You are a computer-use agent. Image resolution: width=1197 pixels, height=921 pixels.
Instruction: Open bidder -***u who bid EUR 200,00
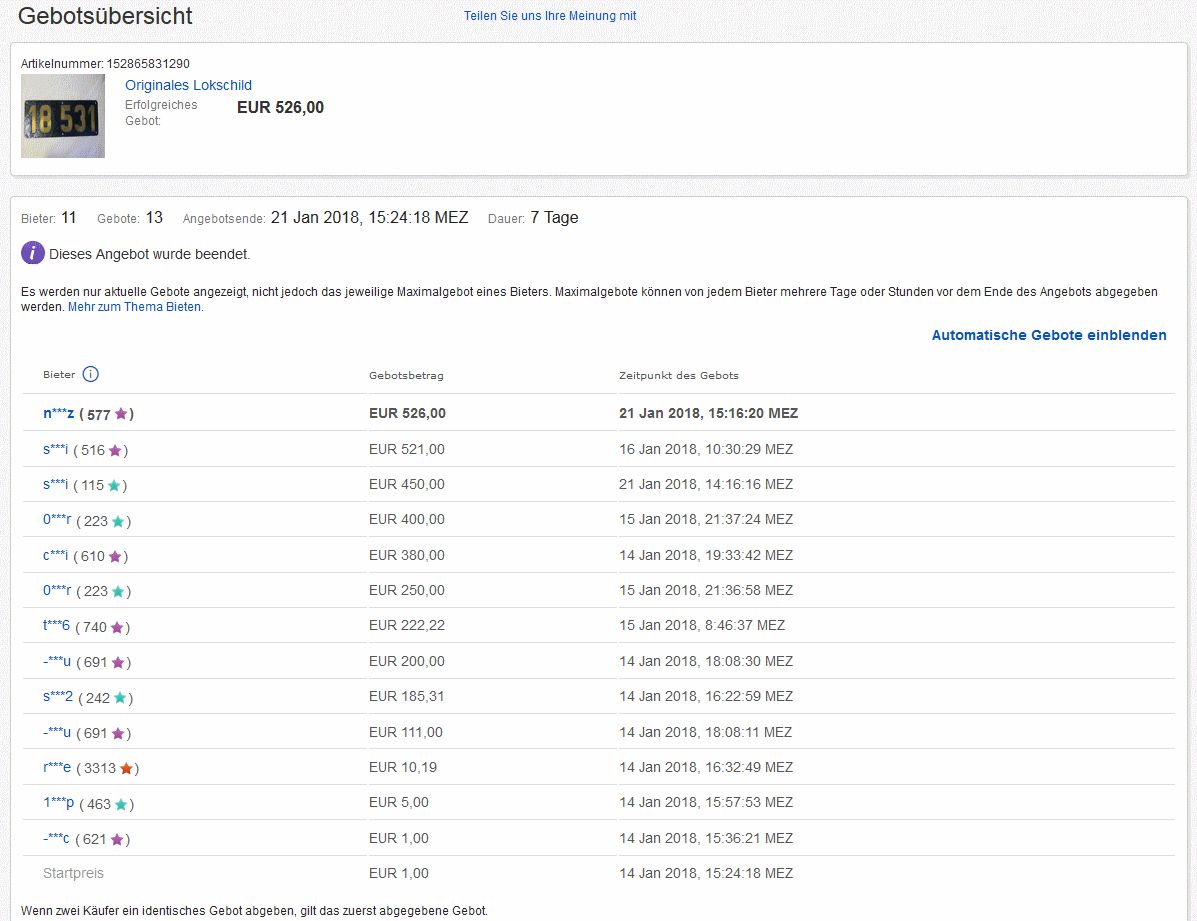coord(57,662)
